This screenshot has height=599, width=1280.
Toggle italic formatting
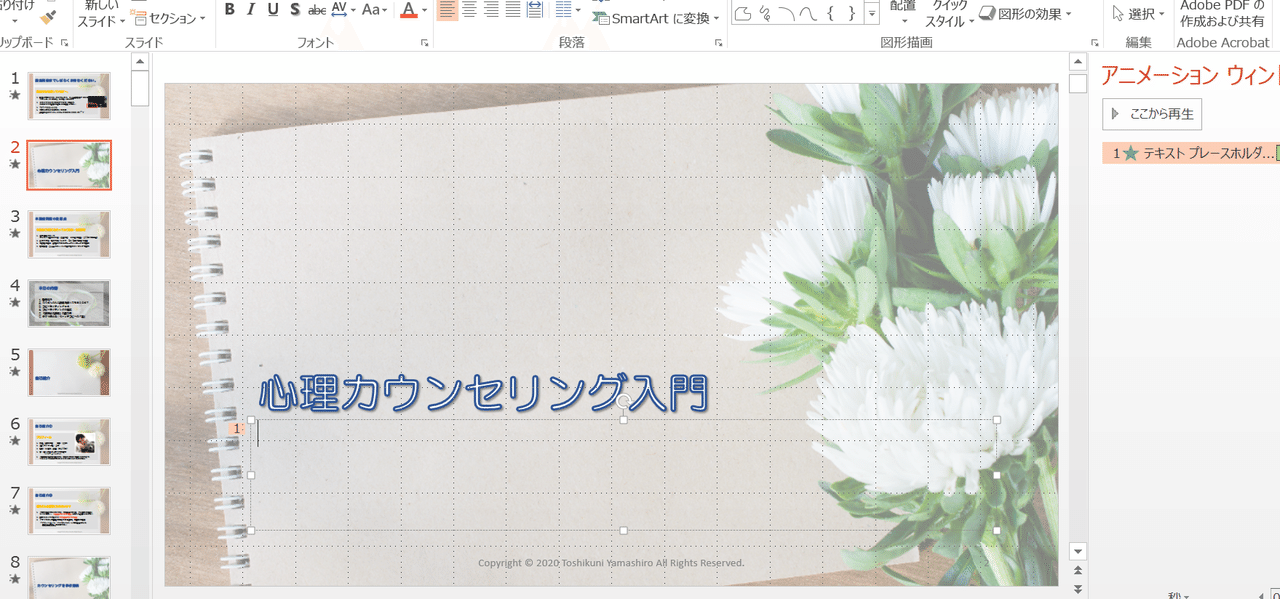(250, 10)
